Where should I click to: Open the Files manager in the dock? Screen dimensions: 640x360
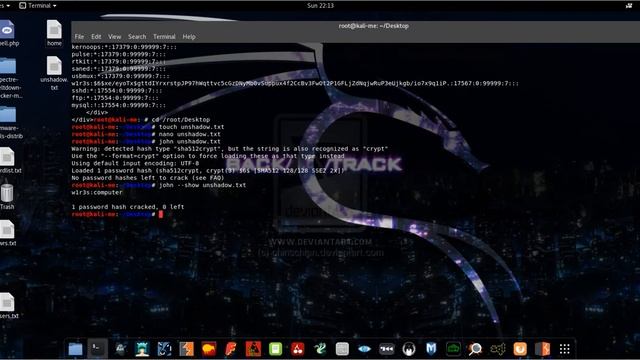[x=76, y=349]
